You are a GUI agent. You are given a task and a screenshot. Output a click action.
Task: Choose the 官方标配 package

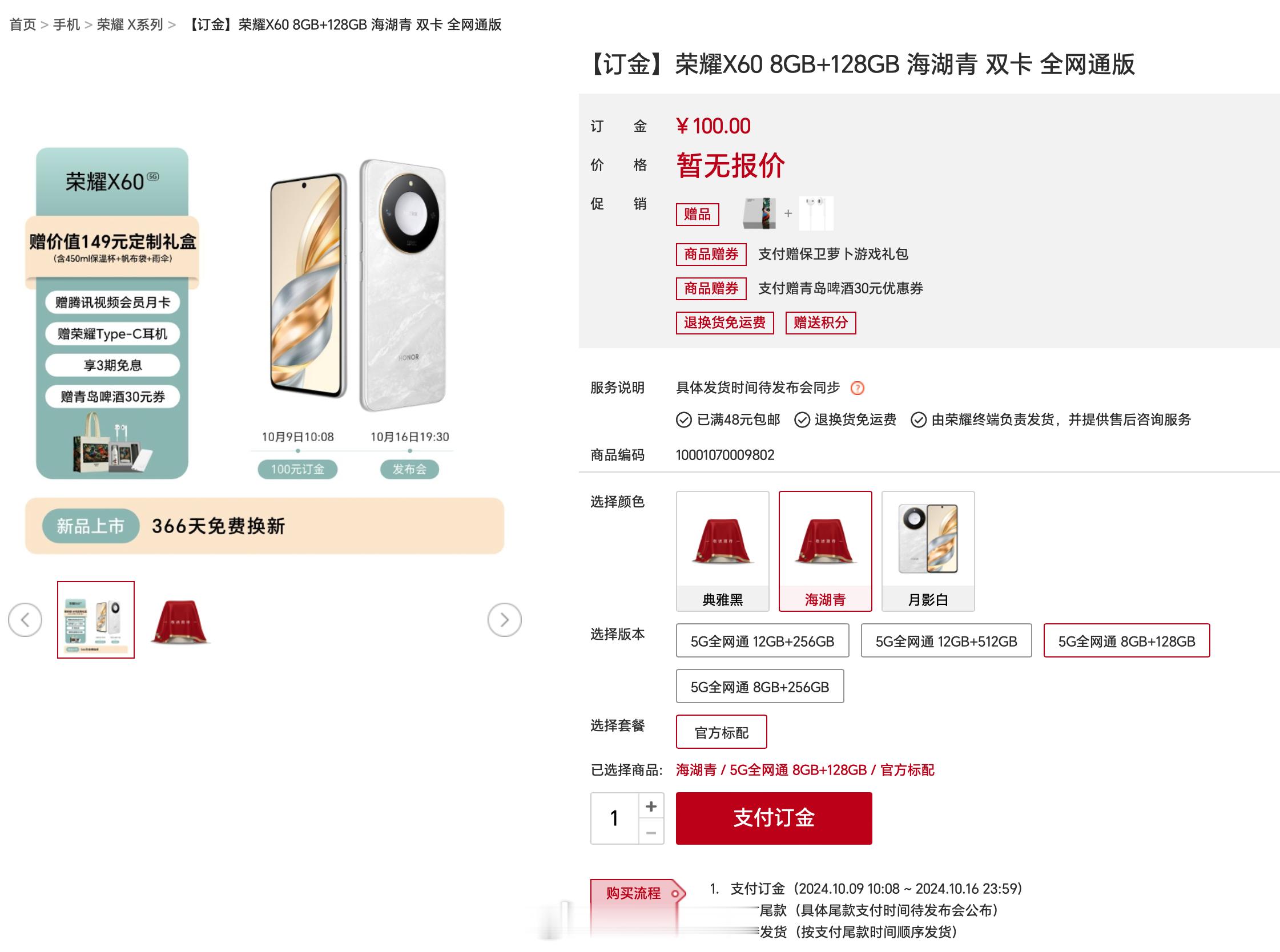click(721, 732)
